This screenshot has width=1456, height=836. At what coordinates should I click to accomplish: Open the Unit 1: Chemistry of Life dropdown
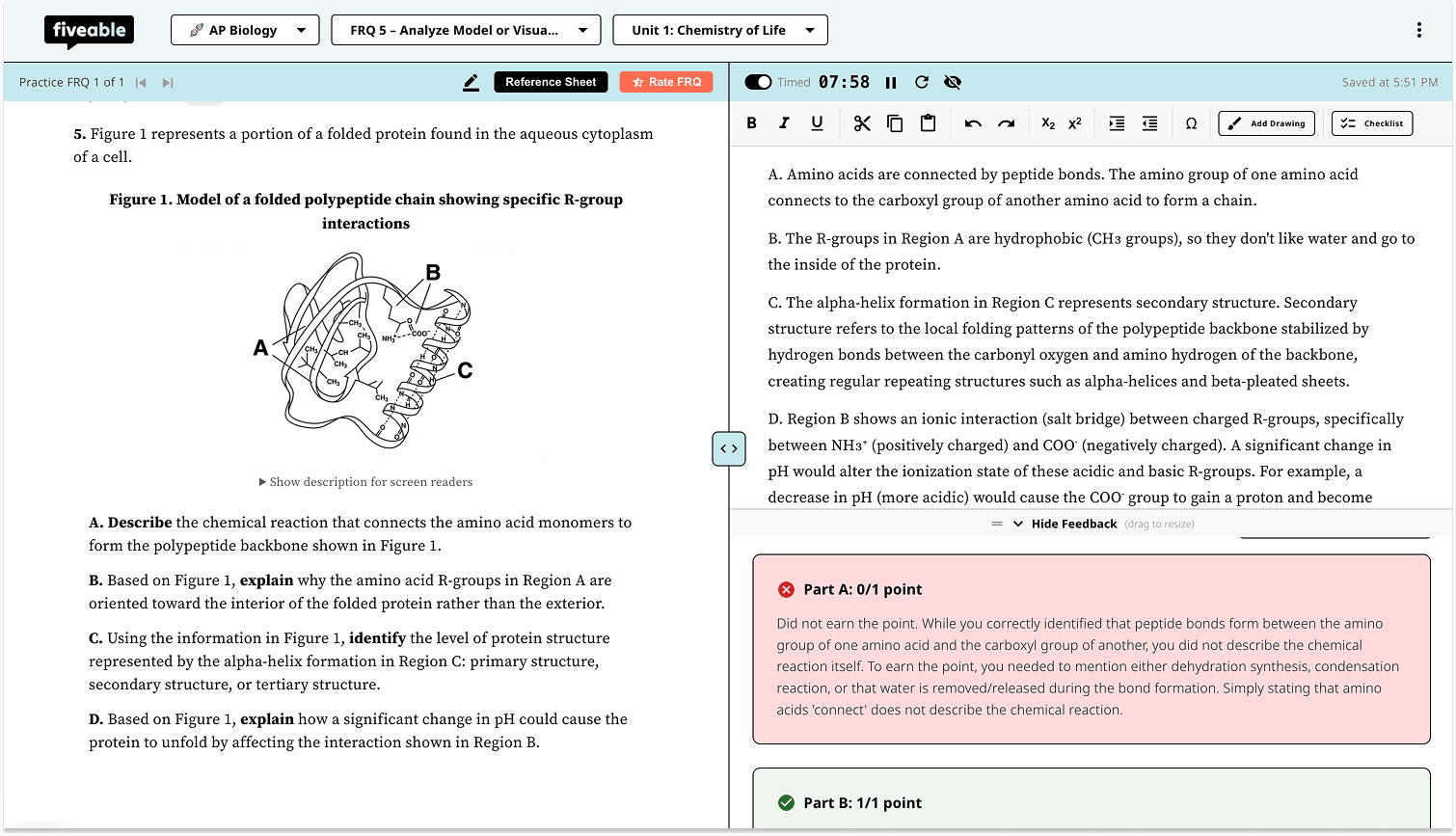pyautogui.click(x=720, y=30)
